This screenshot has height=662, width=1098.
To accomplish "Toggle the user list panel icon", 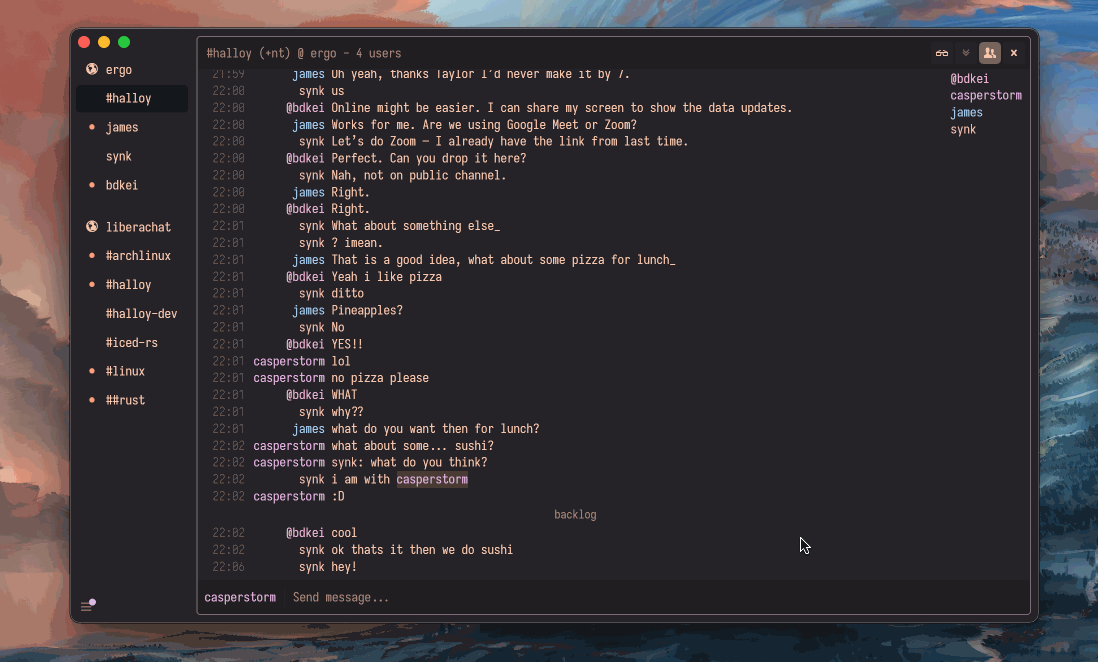I will [989, 53].
